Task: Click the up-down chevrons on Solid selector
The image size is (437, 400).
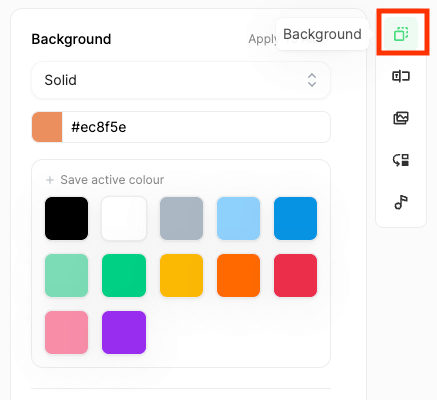Action: click(x=312, y=80)
